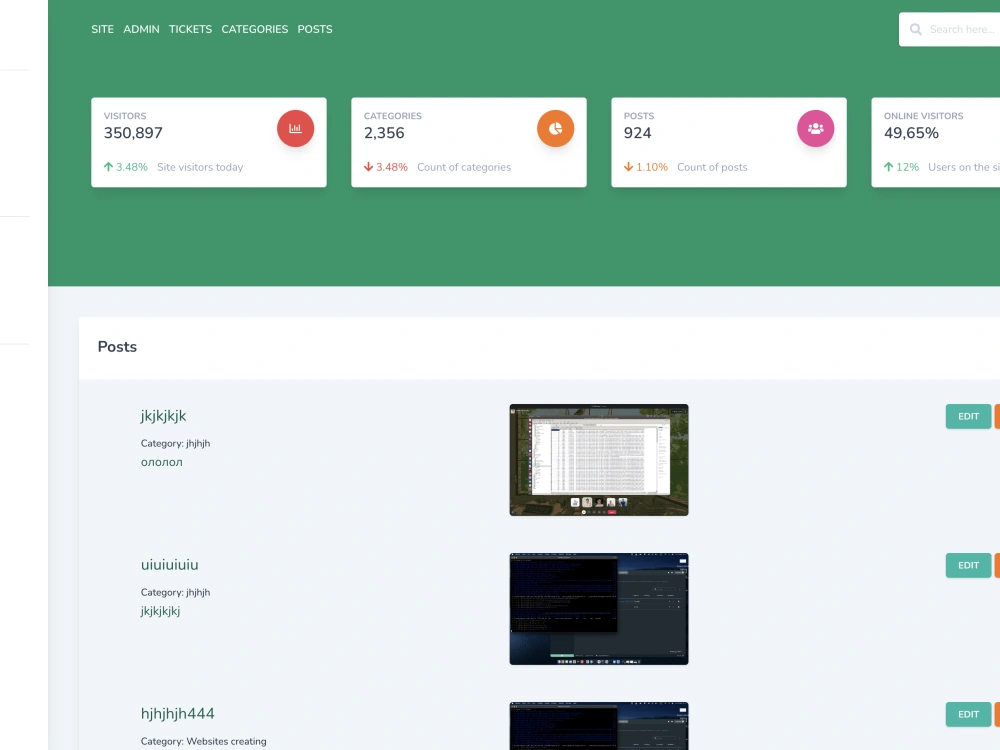This screenshot has height=750, width=1000.
Task: Go to the CATEGORIES section
Action: click(254, 29)
